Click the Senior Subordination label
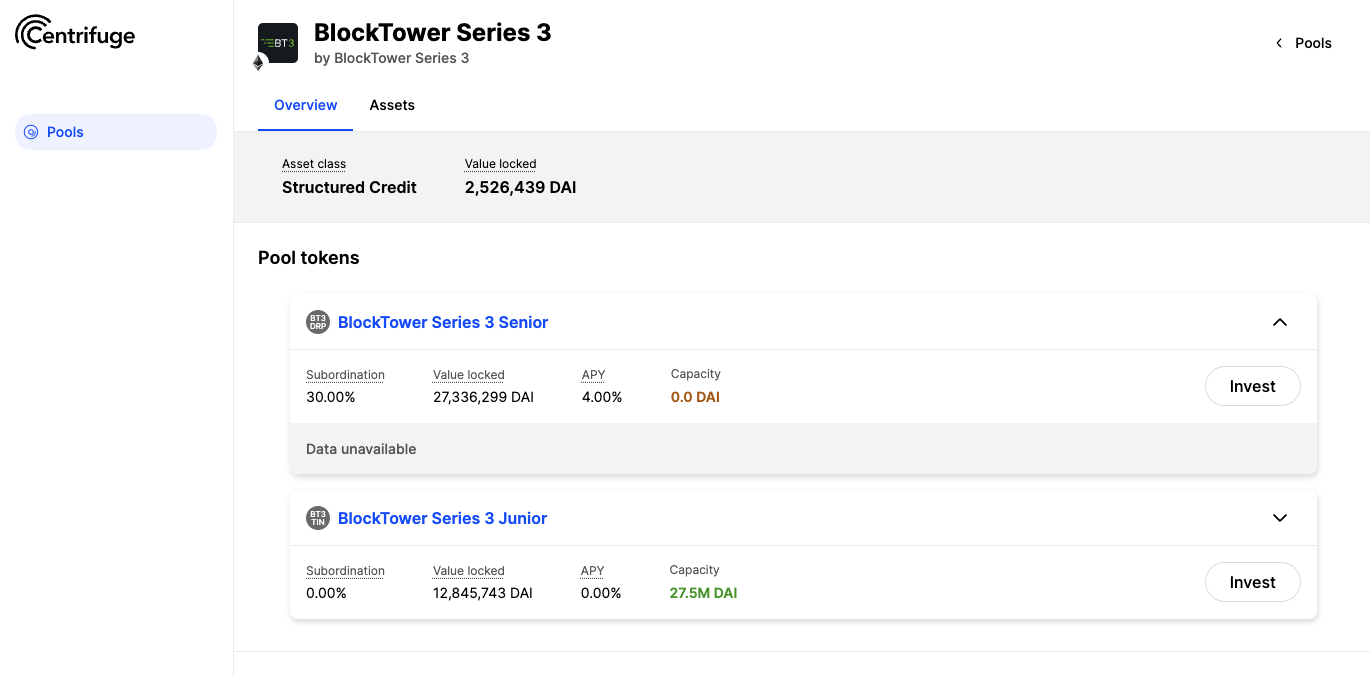 (x=345, y=375)
